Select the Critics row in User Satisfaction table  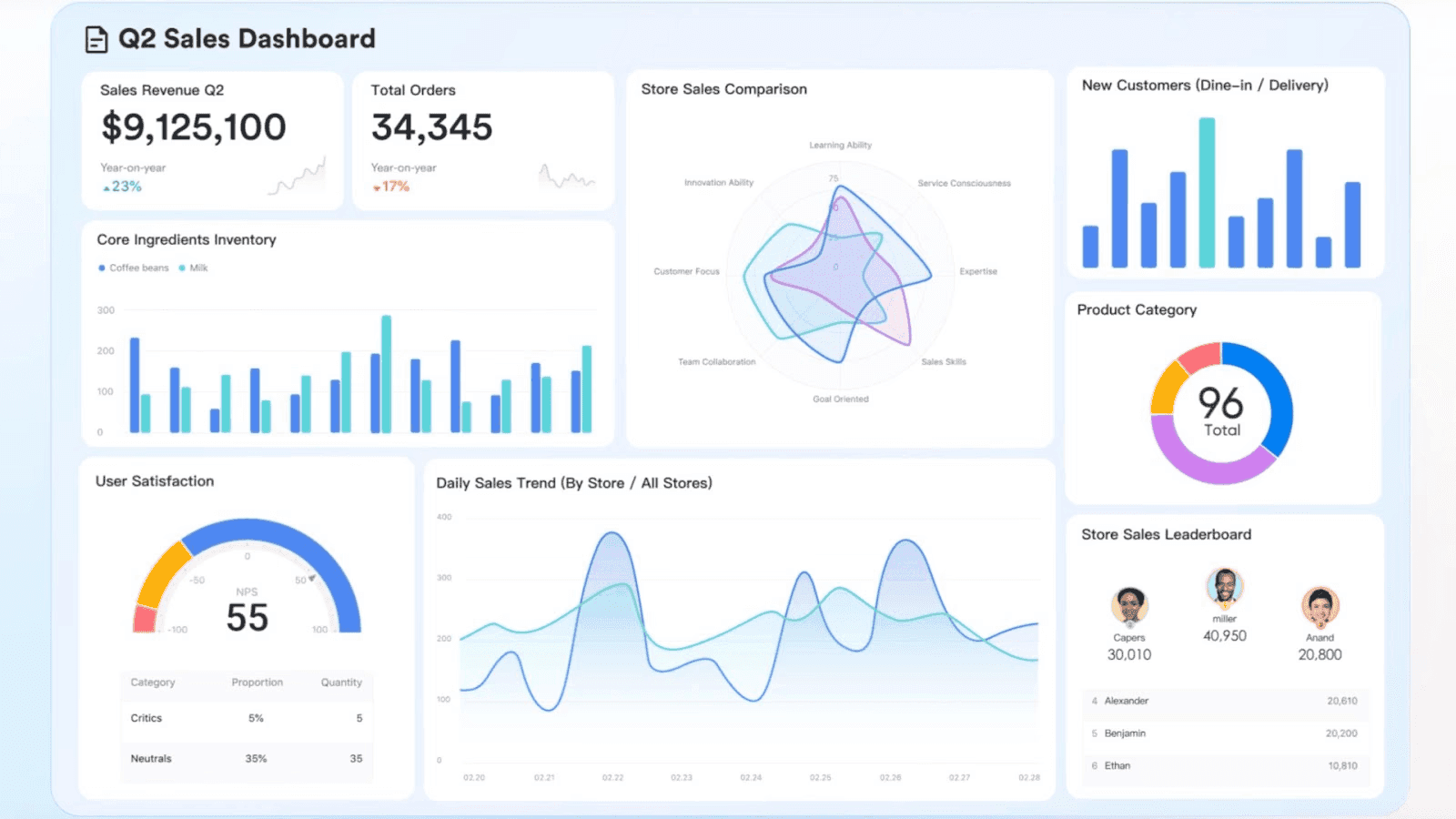pos(246,718)
